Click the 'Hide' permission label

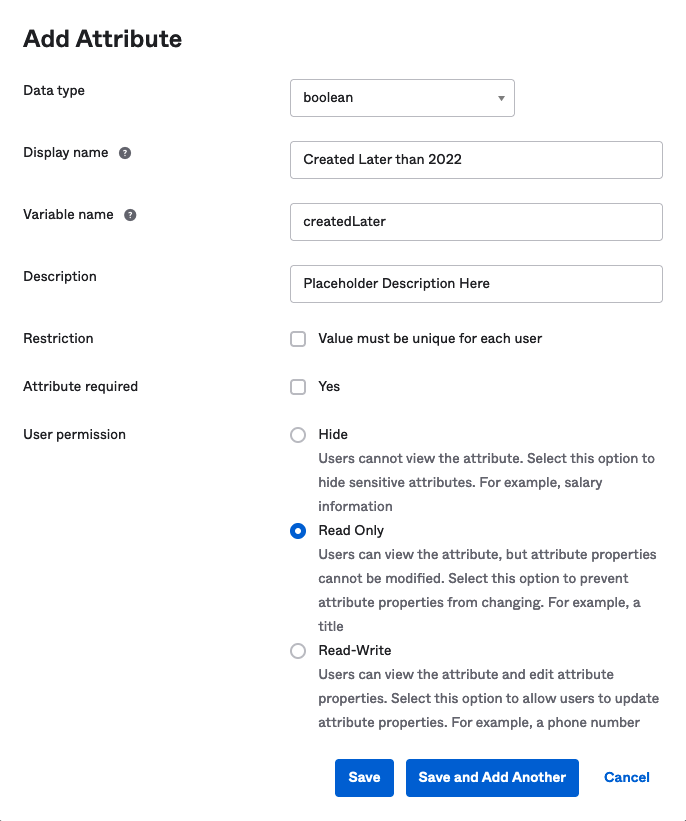pyautogui.click(x=331, y=434)
